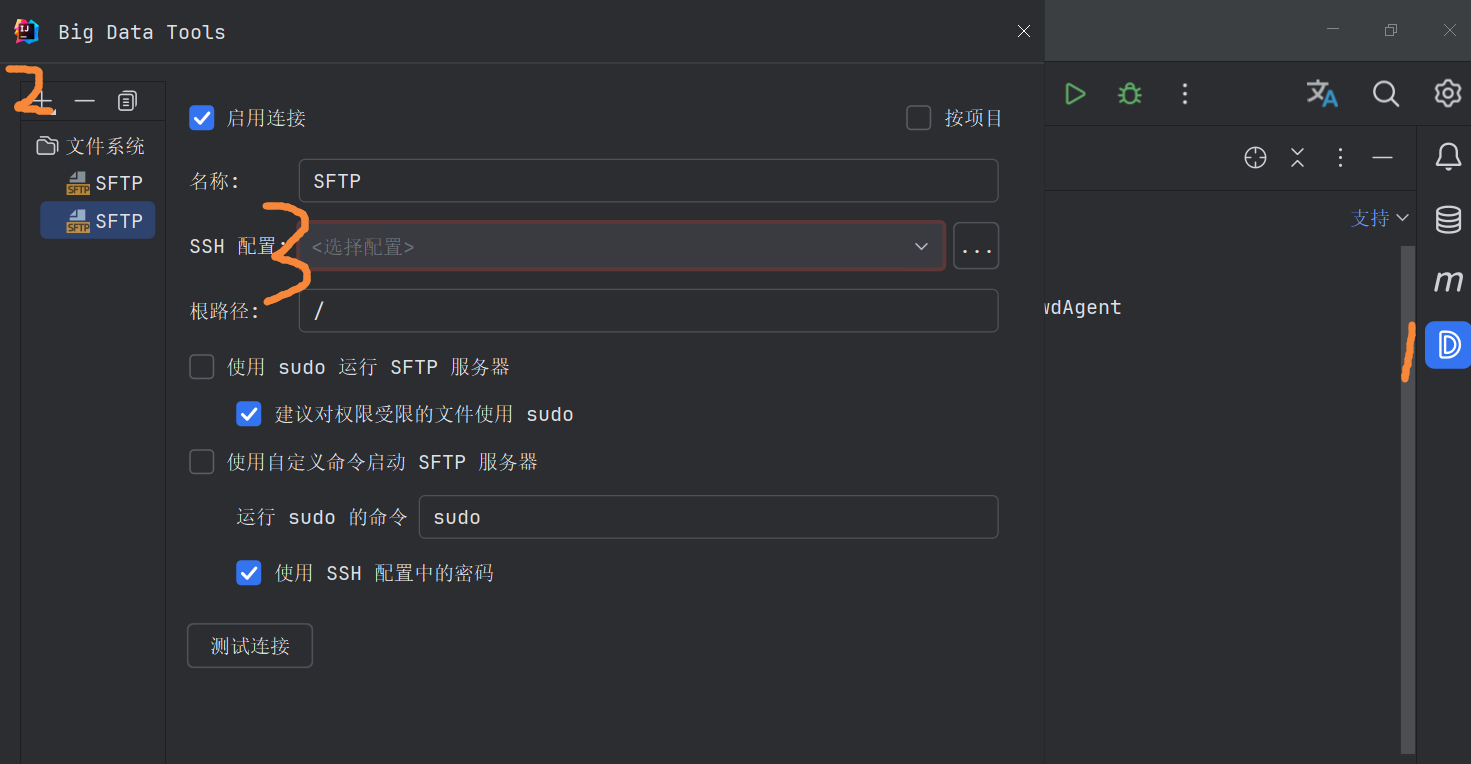The height and width of the screenshot is (764, 1471).
Task: Open the translate icon in toolbar
Action: [x=1322, y=94]
